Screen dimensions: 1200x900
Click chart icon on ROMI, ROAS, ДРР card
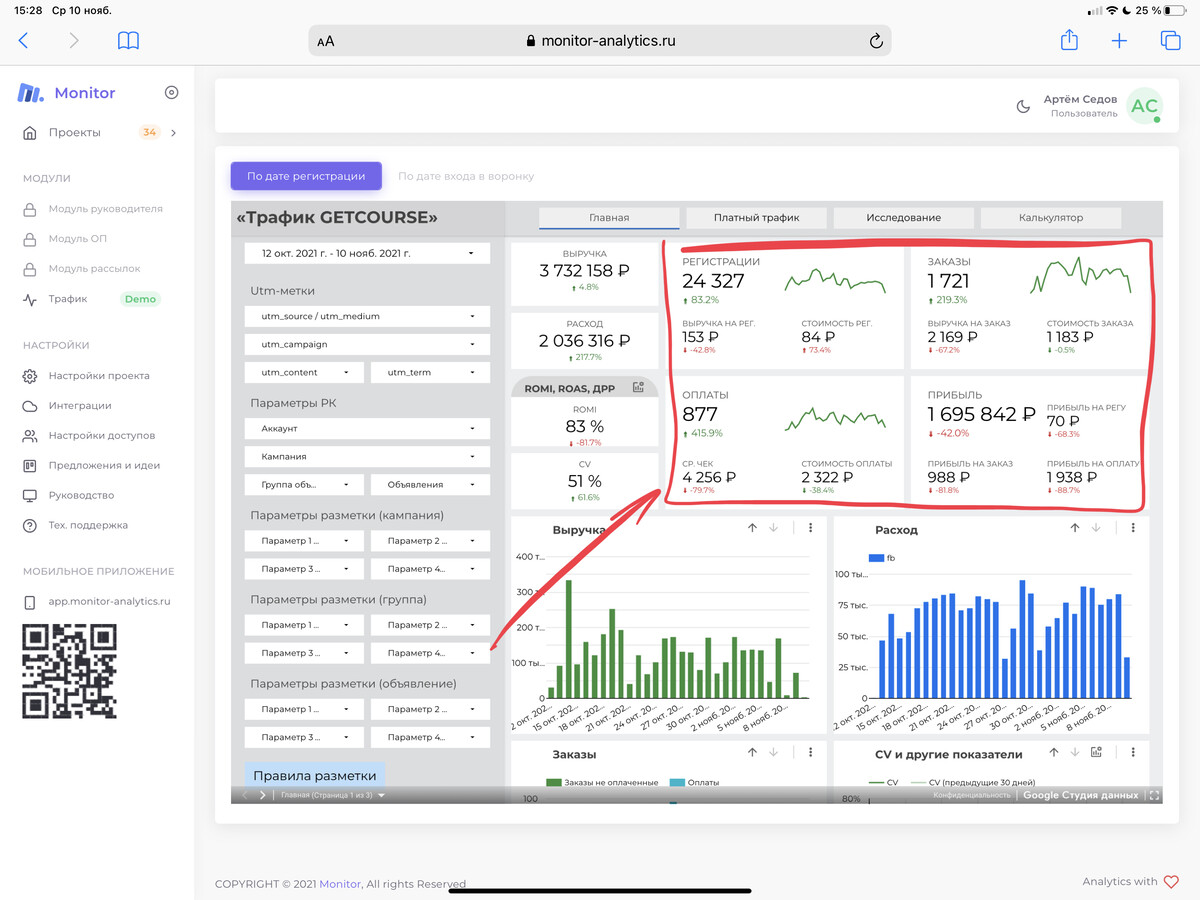[x=638, y=388]
